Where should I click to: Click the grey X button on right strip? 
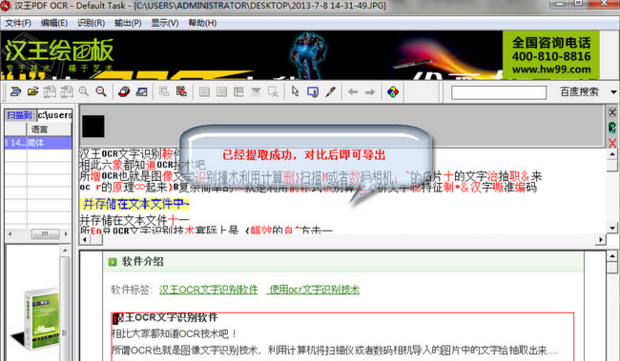pos(612,112)
